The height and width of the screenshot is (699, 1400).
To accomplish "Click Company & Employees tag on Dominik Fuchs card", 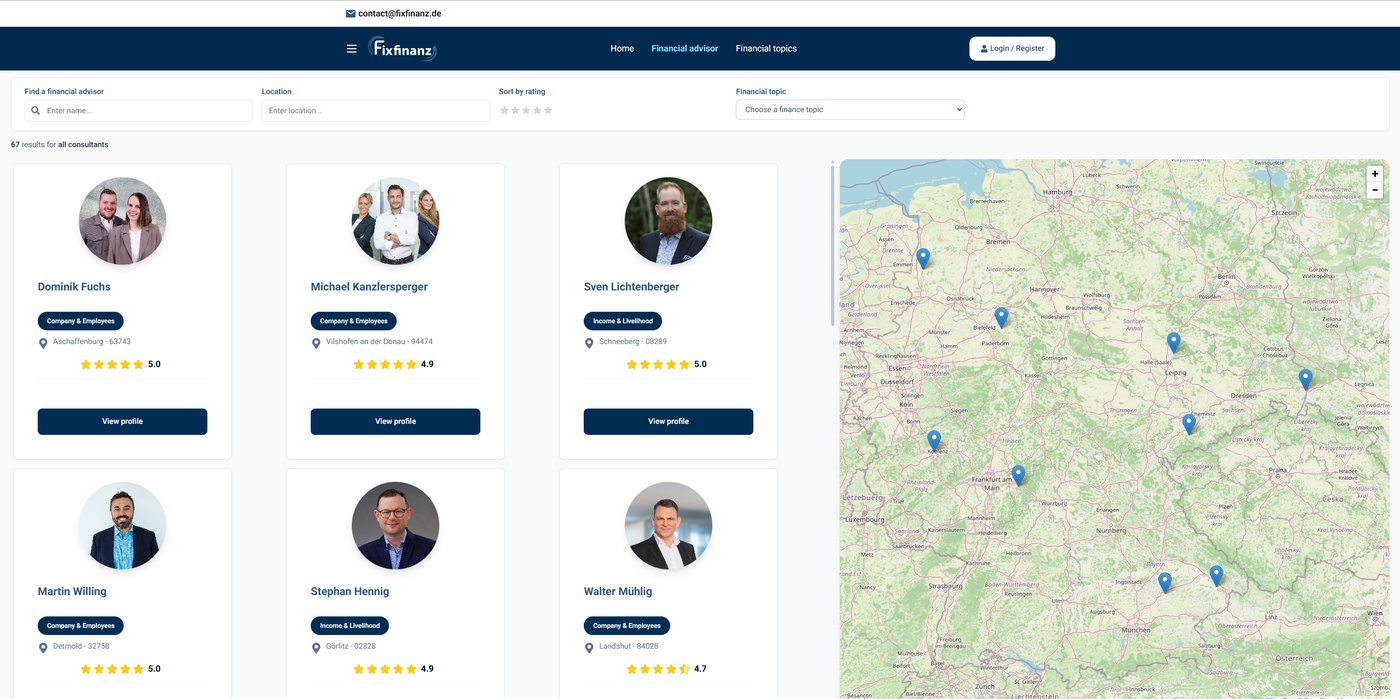I will 81,321.
